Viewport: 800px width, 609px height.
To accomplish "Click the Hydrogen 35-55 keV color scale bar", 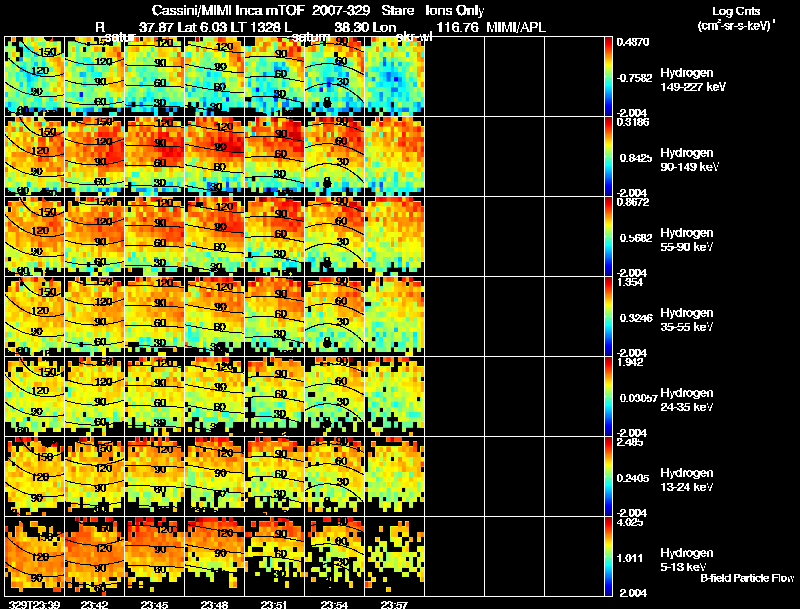I will [x=608, y=317].
